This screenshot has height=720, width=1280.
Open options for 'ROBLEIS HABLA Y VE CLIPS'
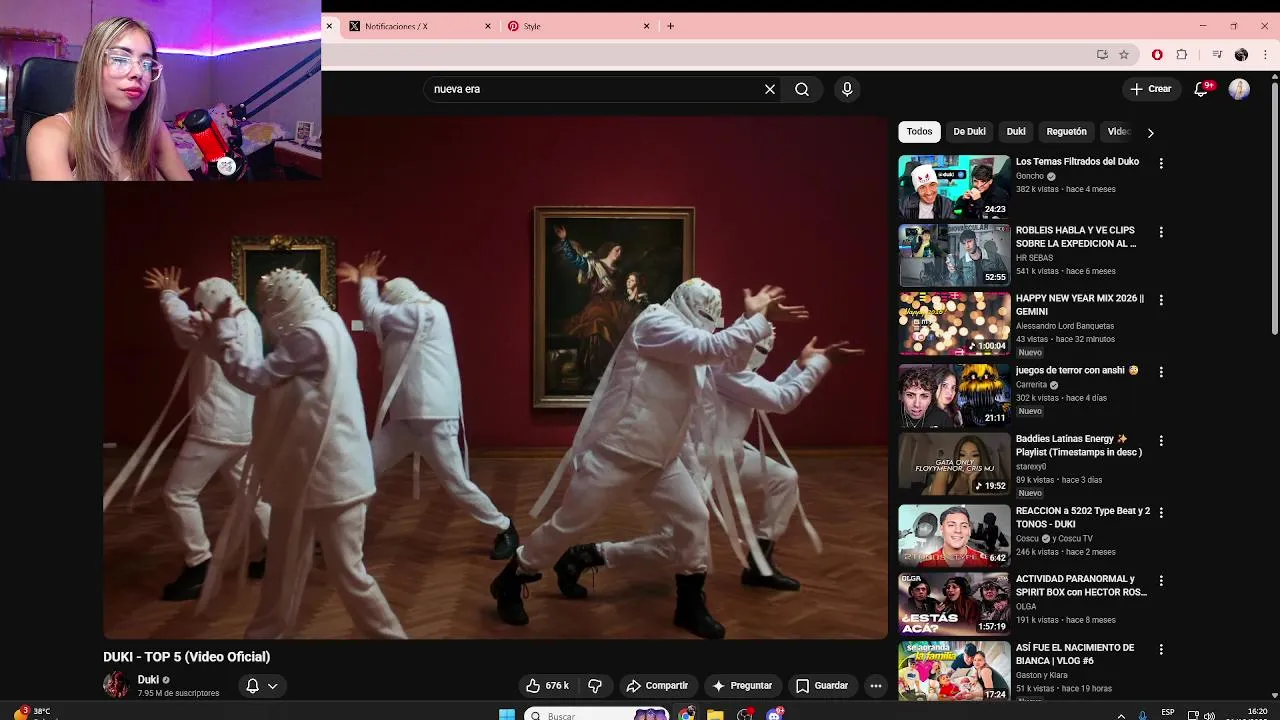pyautogui.click(x=1161, y=232)
